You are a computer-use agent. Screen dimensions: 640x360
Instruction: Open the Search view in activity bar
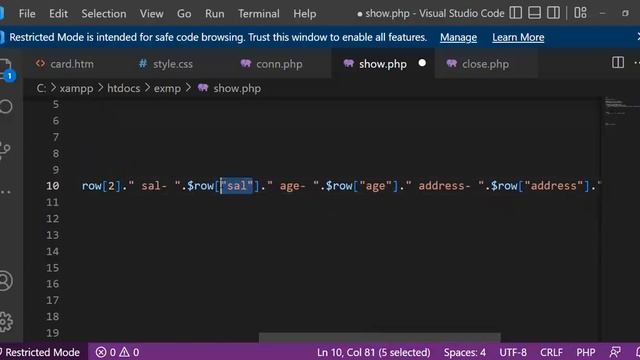(x=6, y=107)
